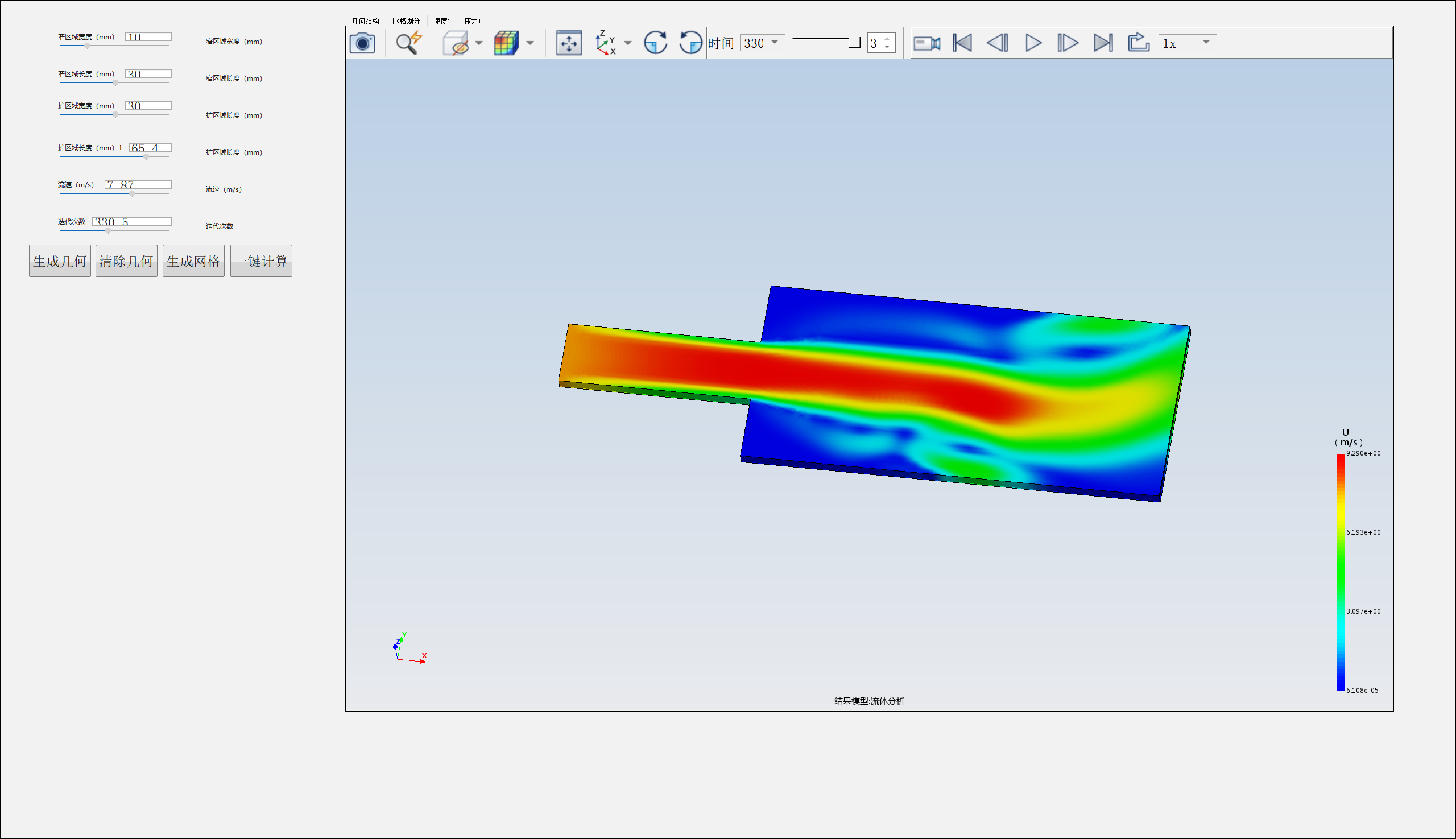Click the 迭代次数 input field

pyautogui.click(x=132, y=221)
